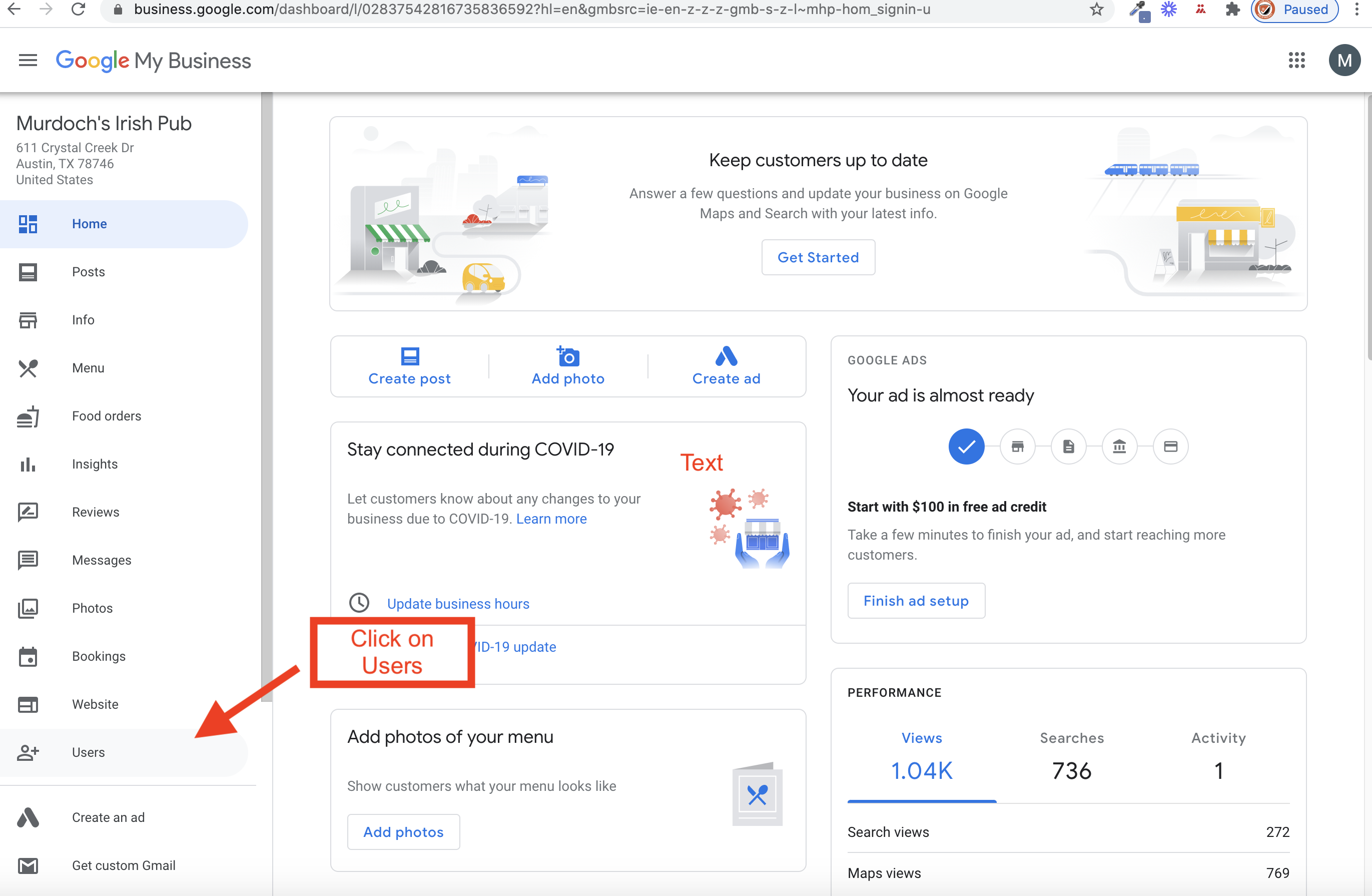Click the M account avatar
Image resolution: width=1372 pixels, height=896 pixels.
click(x=1344, y=61)
